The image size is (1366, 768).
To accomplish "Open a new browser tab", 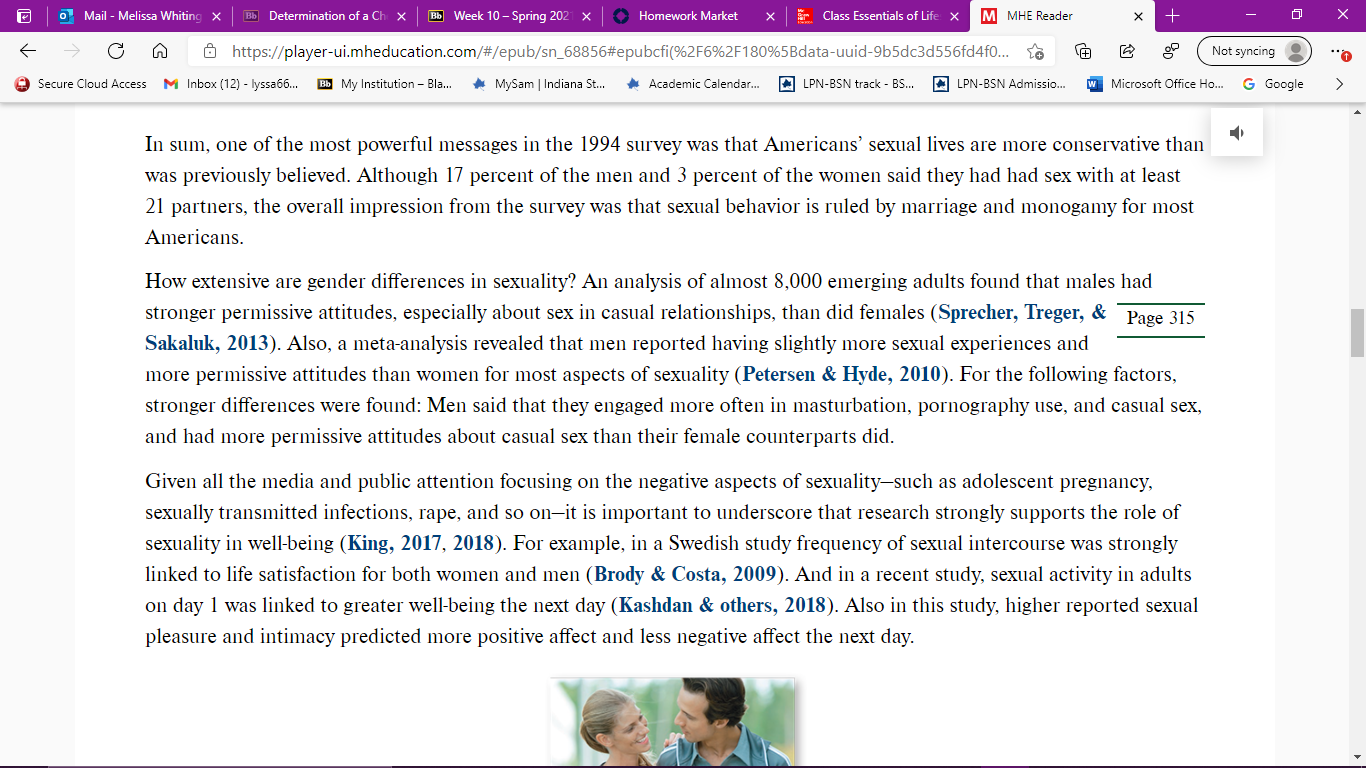I will tap(1173, 16).
